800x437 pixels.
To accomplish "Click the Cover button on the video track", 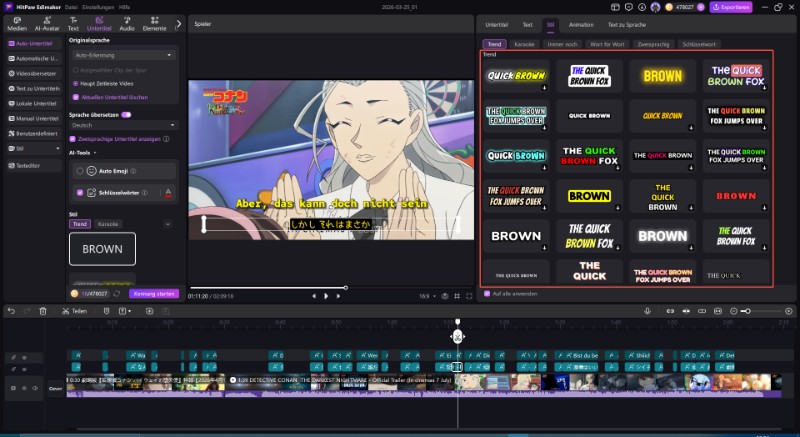I will [x=55, y=389].
